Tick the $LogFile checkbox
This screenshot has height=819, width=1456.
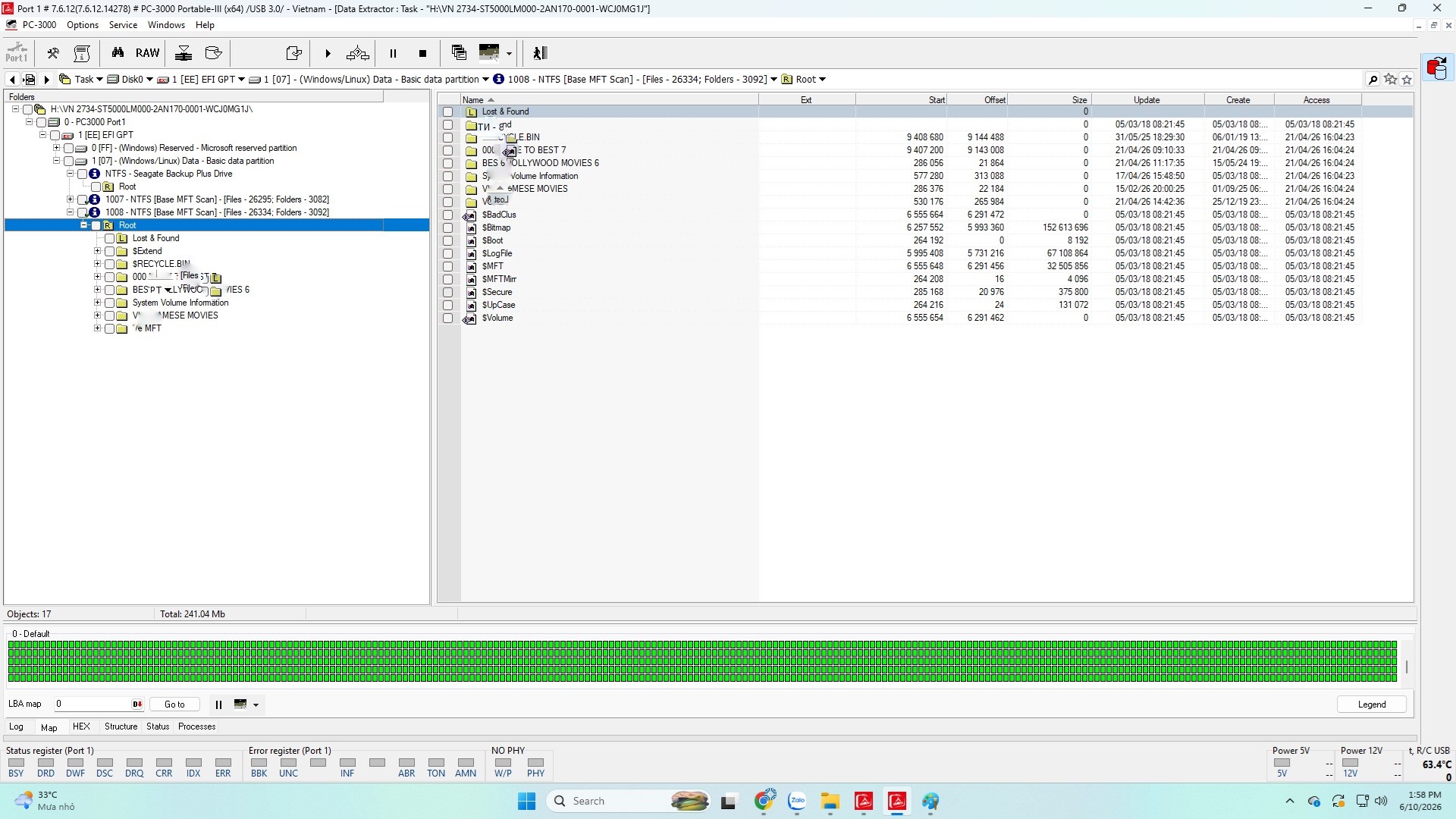[x=447, y=254]
